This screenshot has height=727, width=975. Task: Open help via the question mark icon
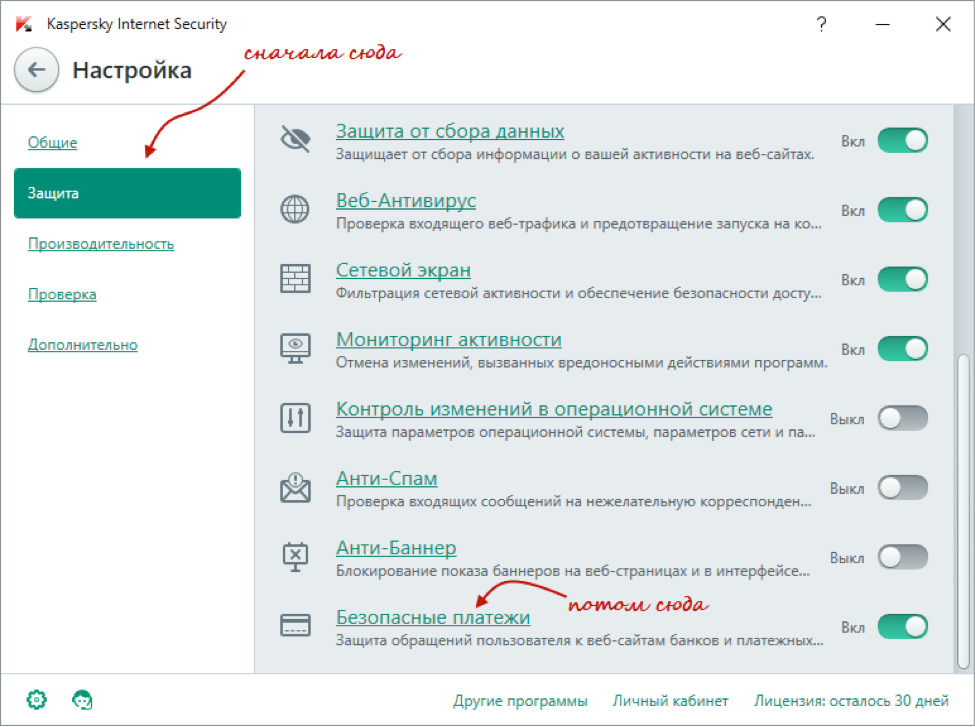pos(821,24)
